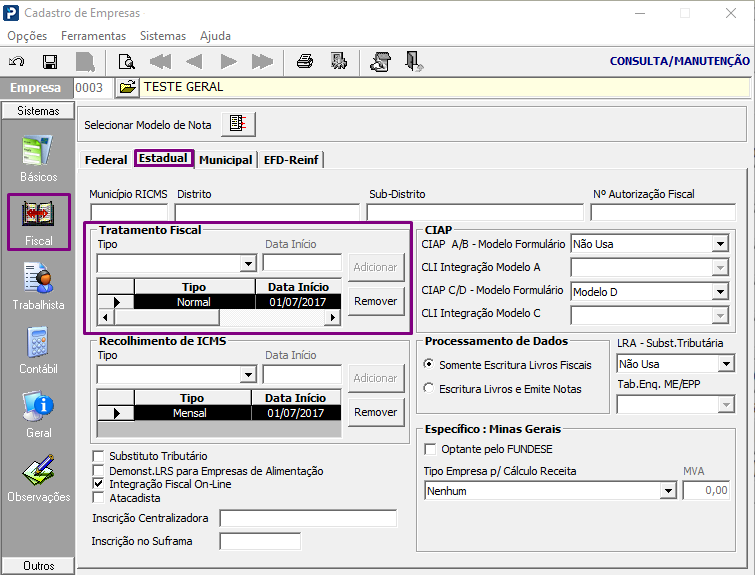Screen dimensions: 755x575
Task: Click the Selecionar Modelo de Nota icon
Action: point(238,124)
